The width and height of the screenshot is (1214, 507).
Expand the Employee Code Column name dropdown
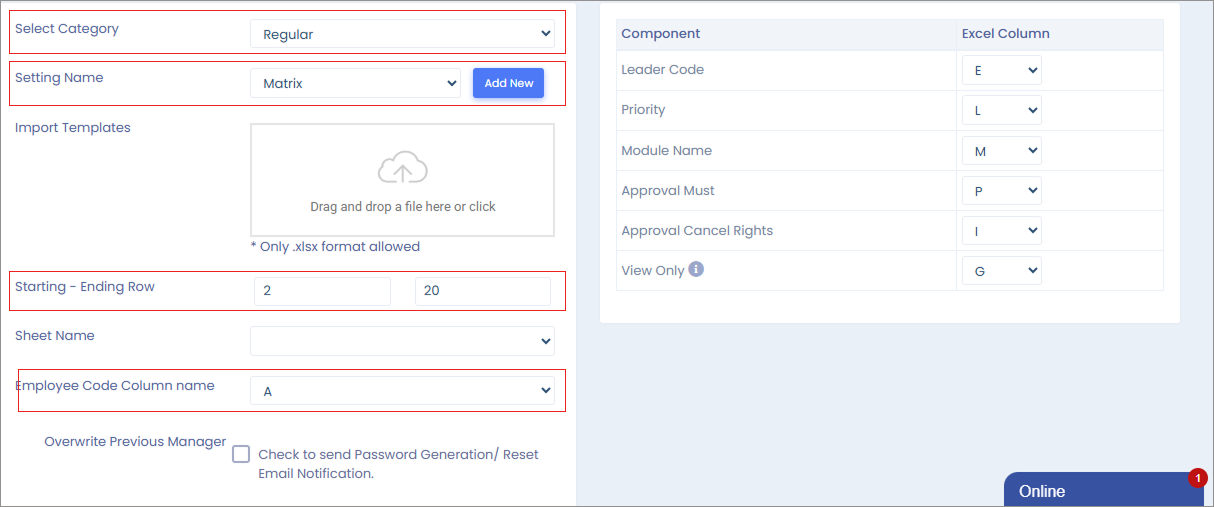[x=402, y=391]
